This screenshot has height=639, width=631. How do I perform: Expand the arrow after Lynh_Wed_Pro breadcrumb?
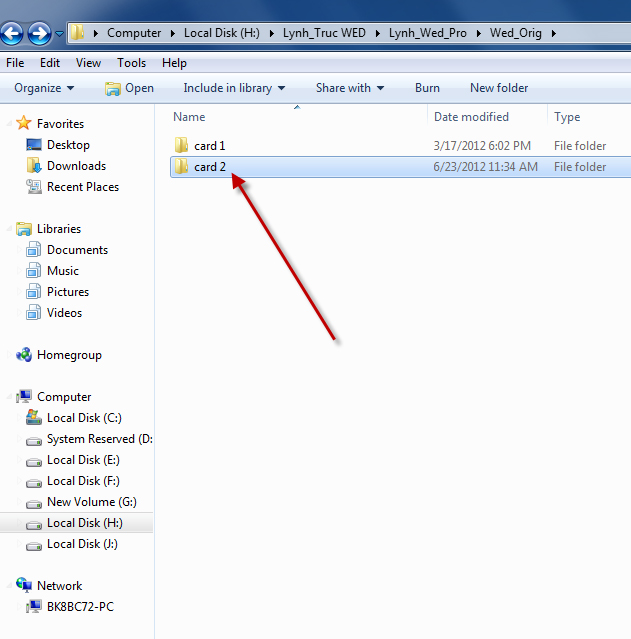(479, 33)
